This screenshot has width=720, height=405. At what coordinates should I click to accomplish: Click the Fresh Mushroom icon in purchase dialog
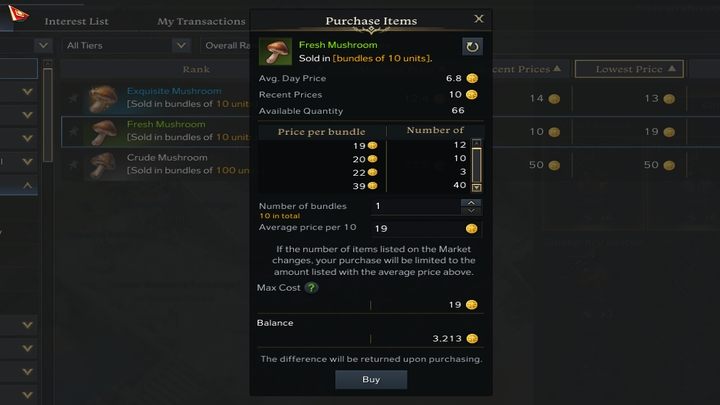pyautogui.click(x=274, y=52)
